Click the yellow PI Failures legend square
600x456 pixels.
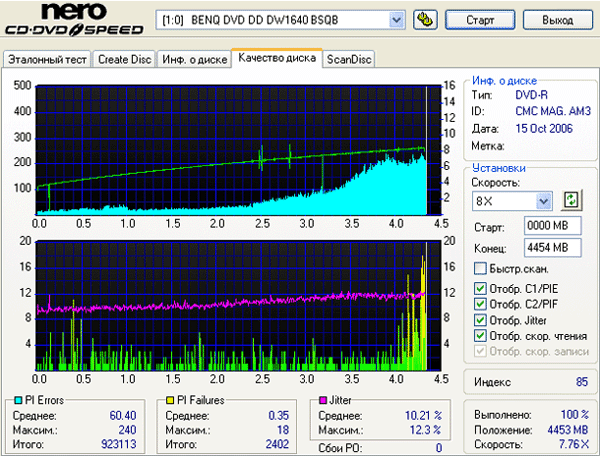click(x=171, y=400)
